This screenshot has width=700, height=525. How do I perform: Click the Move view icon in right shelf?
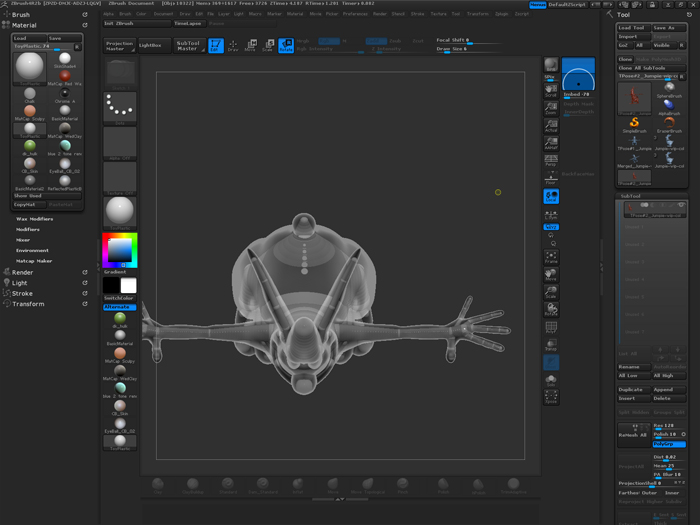551,275
